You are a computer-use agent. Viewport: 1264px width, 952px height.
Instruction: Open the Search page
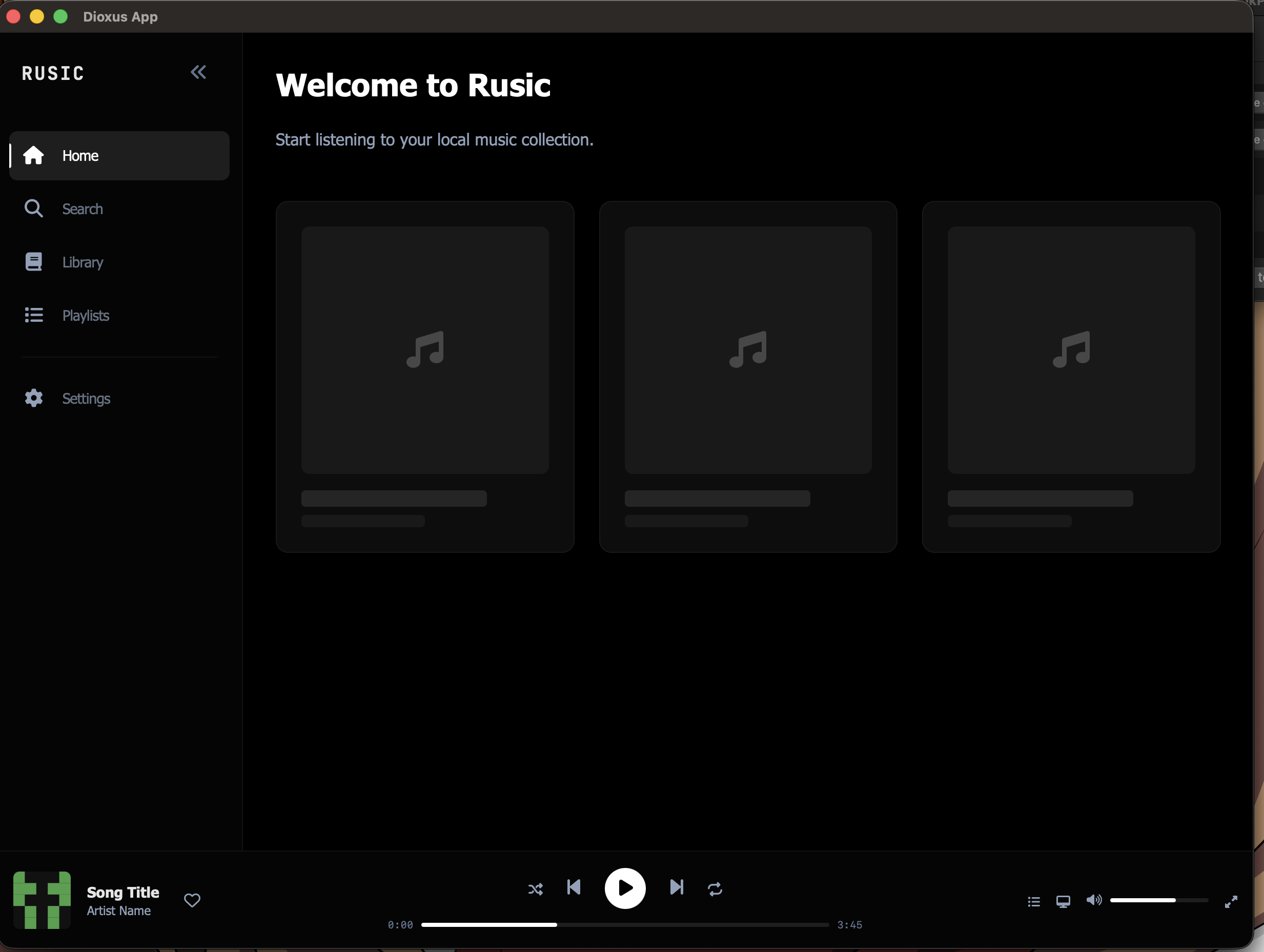coord(83,209)
